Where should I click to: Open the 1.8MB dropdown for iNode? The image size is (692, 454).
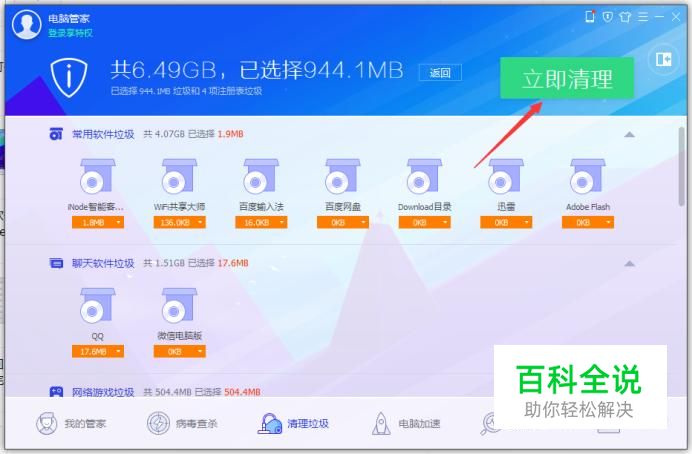(x=98, y=222)
